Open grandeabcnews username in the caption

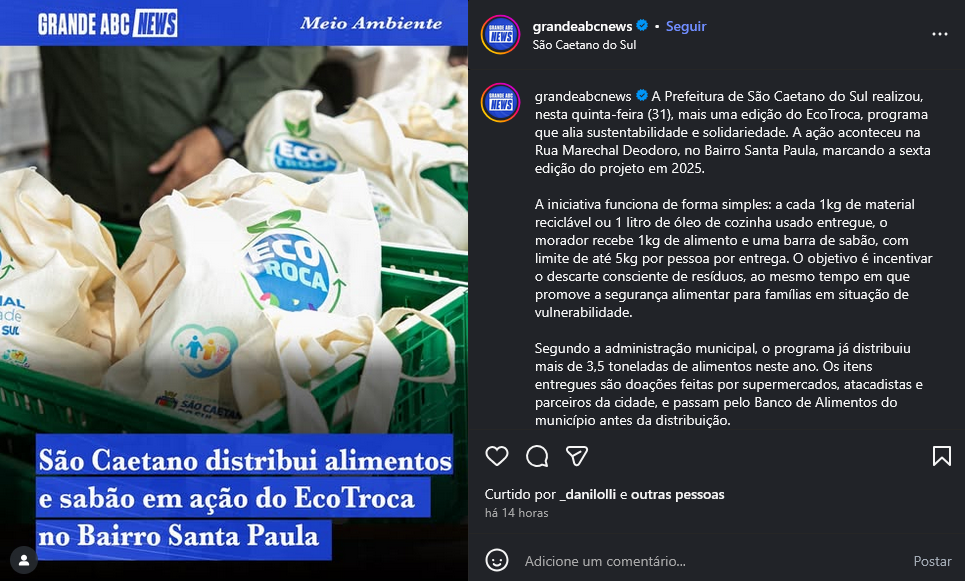[583, 96]
